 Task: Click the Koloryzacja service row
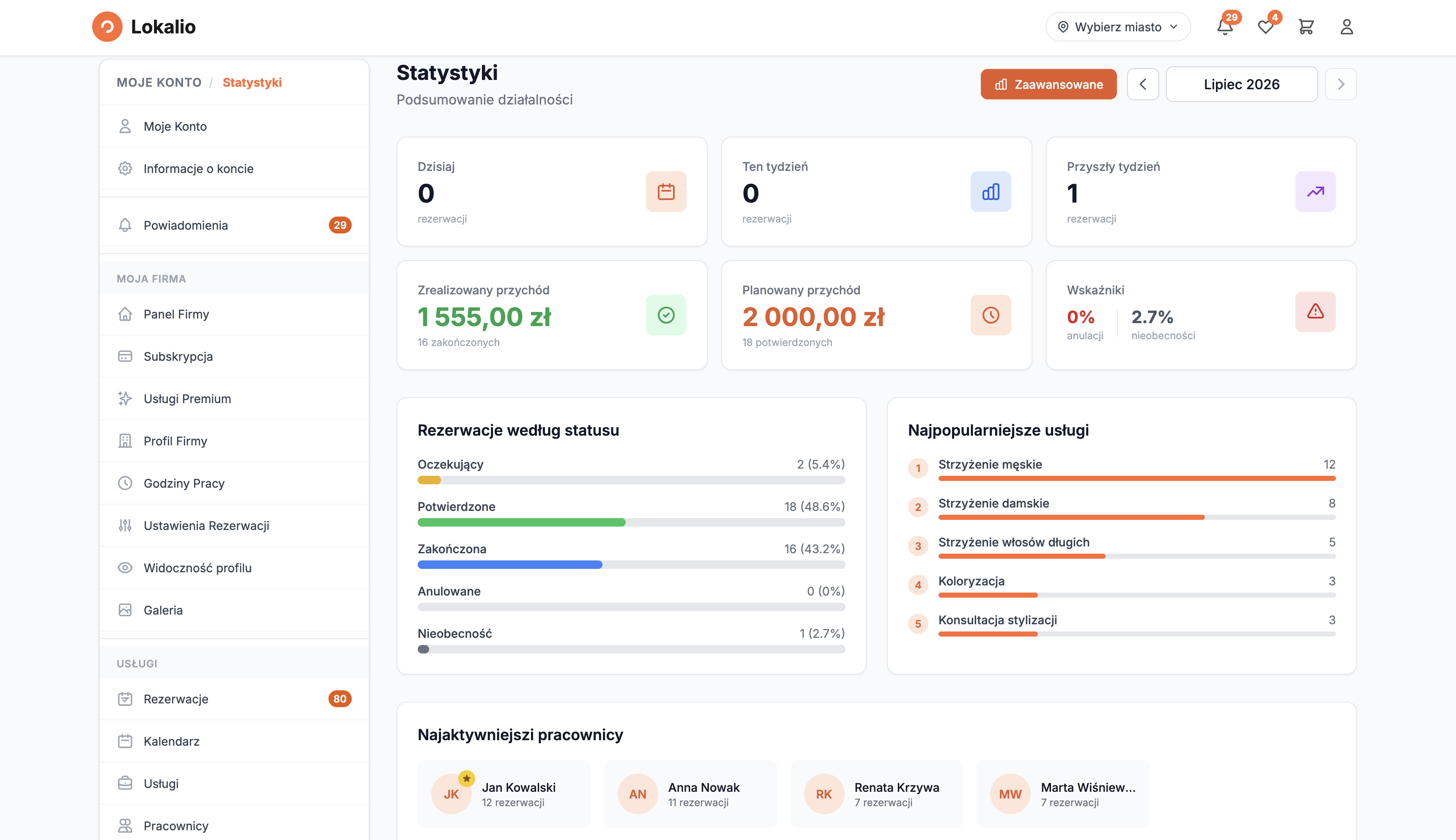(1122, 585)
